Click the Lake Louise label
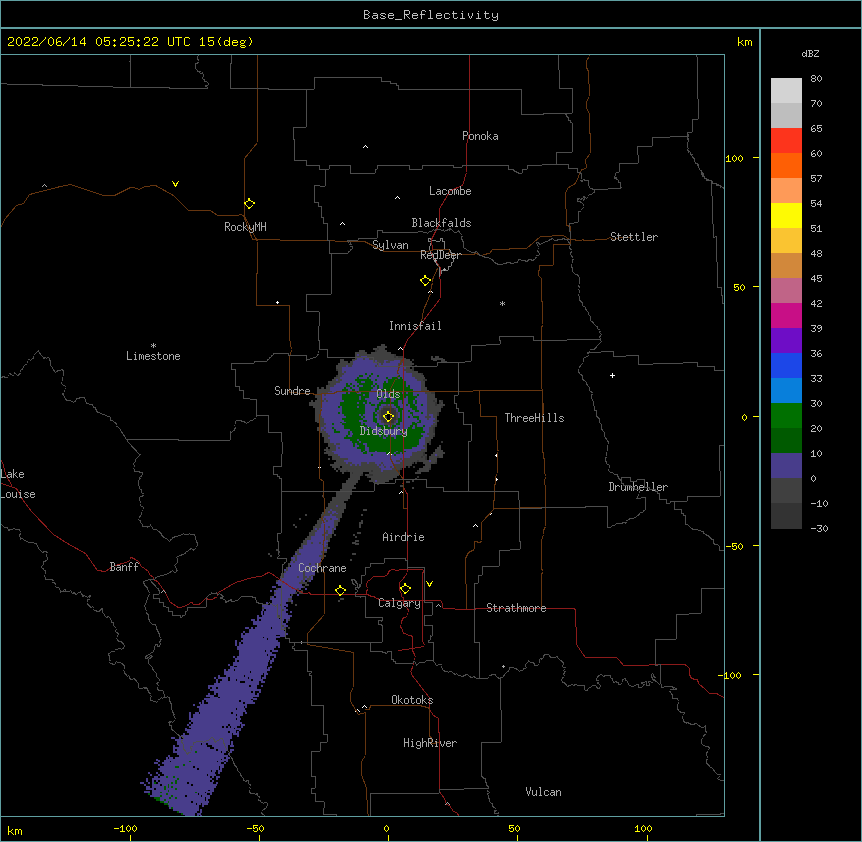This screenshot has width=862, height=842. pyautogui.click(x=18, y=484)
